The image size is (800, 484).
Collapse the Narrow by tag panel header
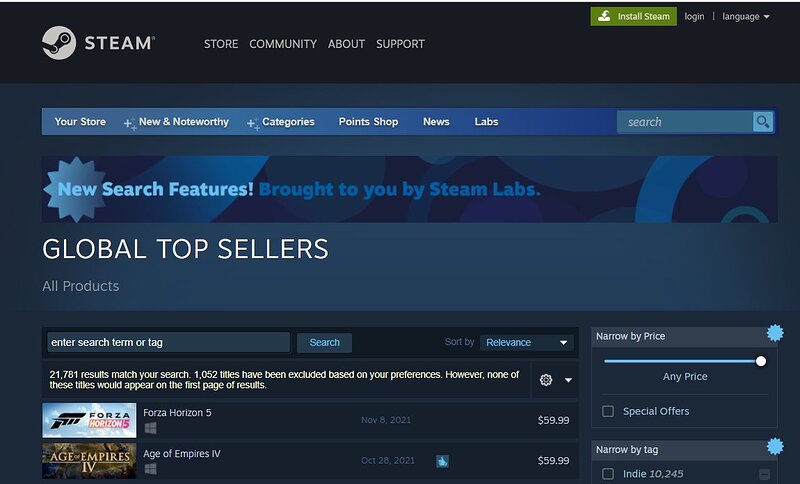[x=684, y=450]
